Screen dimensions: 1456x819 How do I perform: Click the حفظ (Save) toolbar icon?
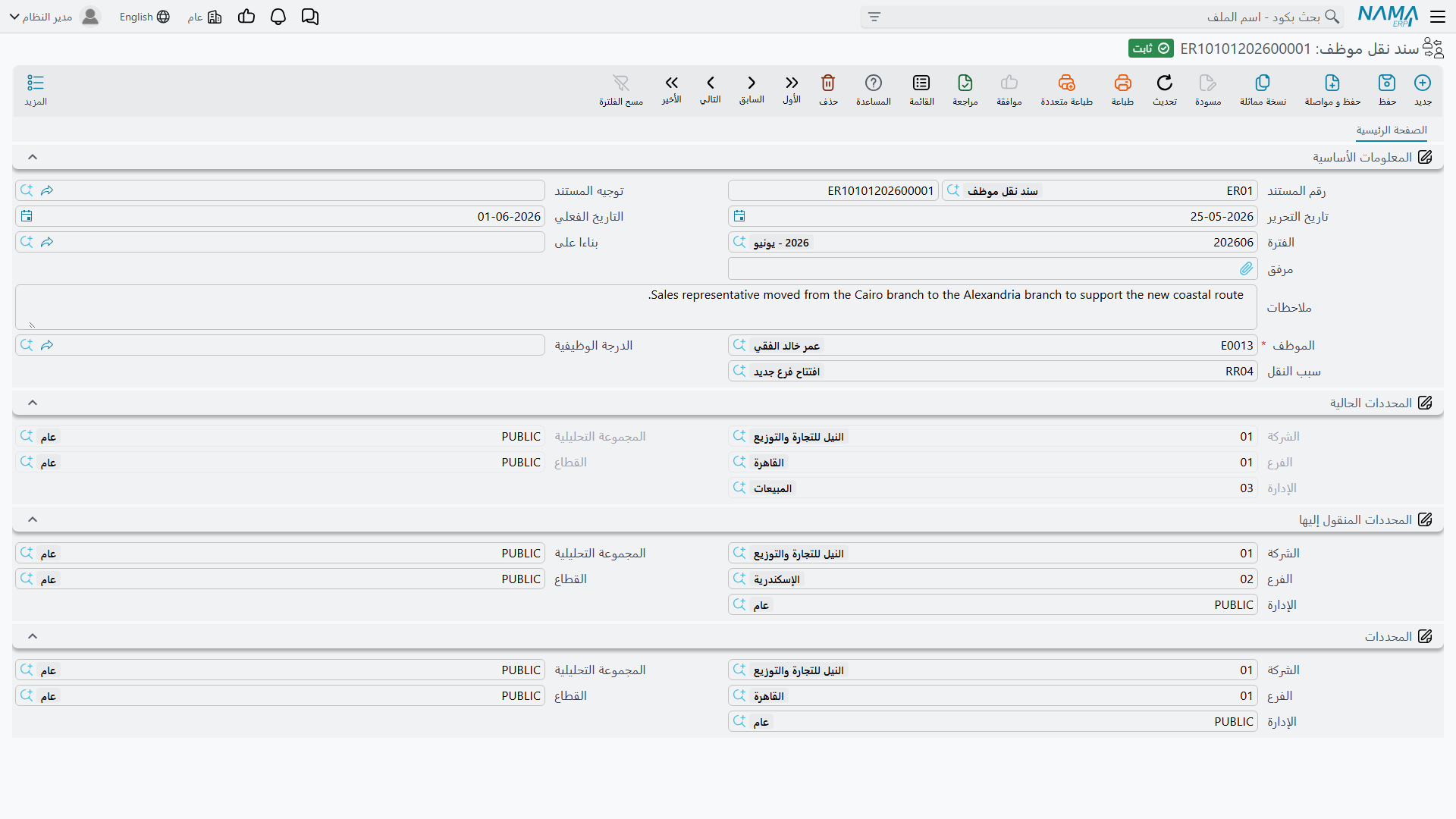[x=1387, y=83]
